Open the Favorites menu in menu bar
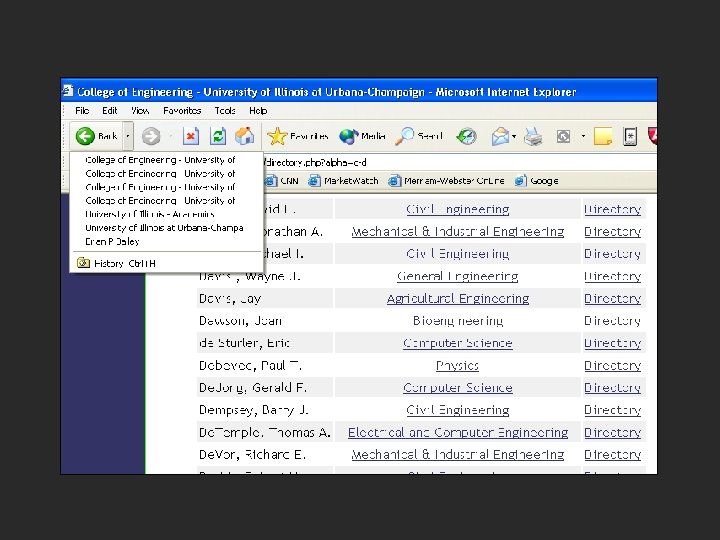 (x=182, y=111)
